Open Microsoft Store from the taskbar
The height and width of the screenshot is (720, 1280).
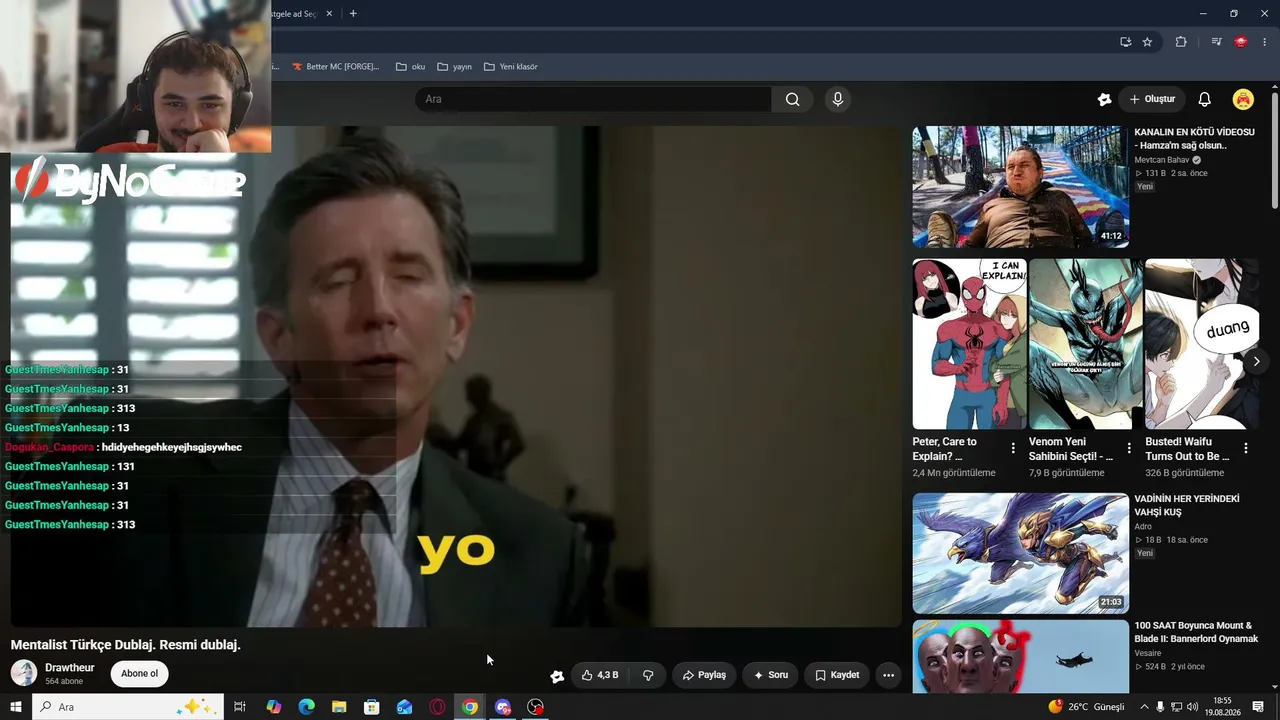(x=372, y=707)
